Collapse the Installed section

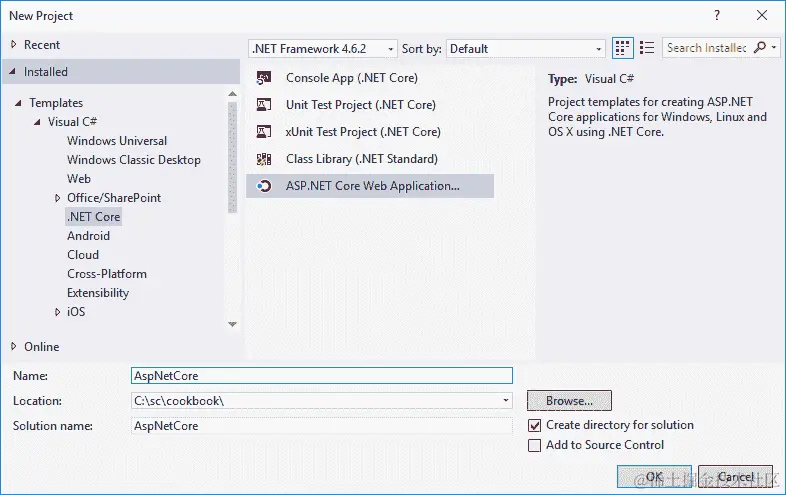[13, 72]
